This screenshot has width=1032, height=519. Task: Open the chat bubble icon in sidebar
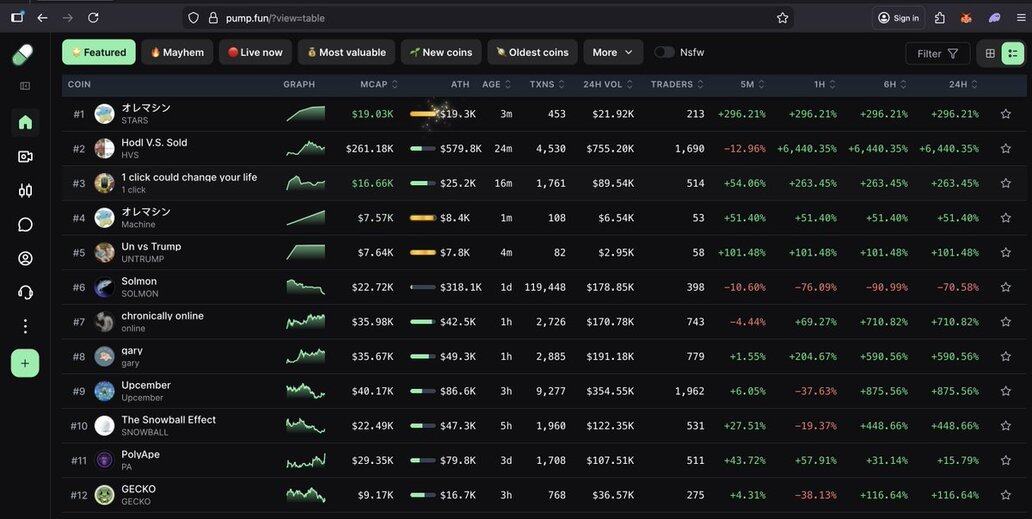tap(25, 224)
